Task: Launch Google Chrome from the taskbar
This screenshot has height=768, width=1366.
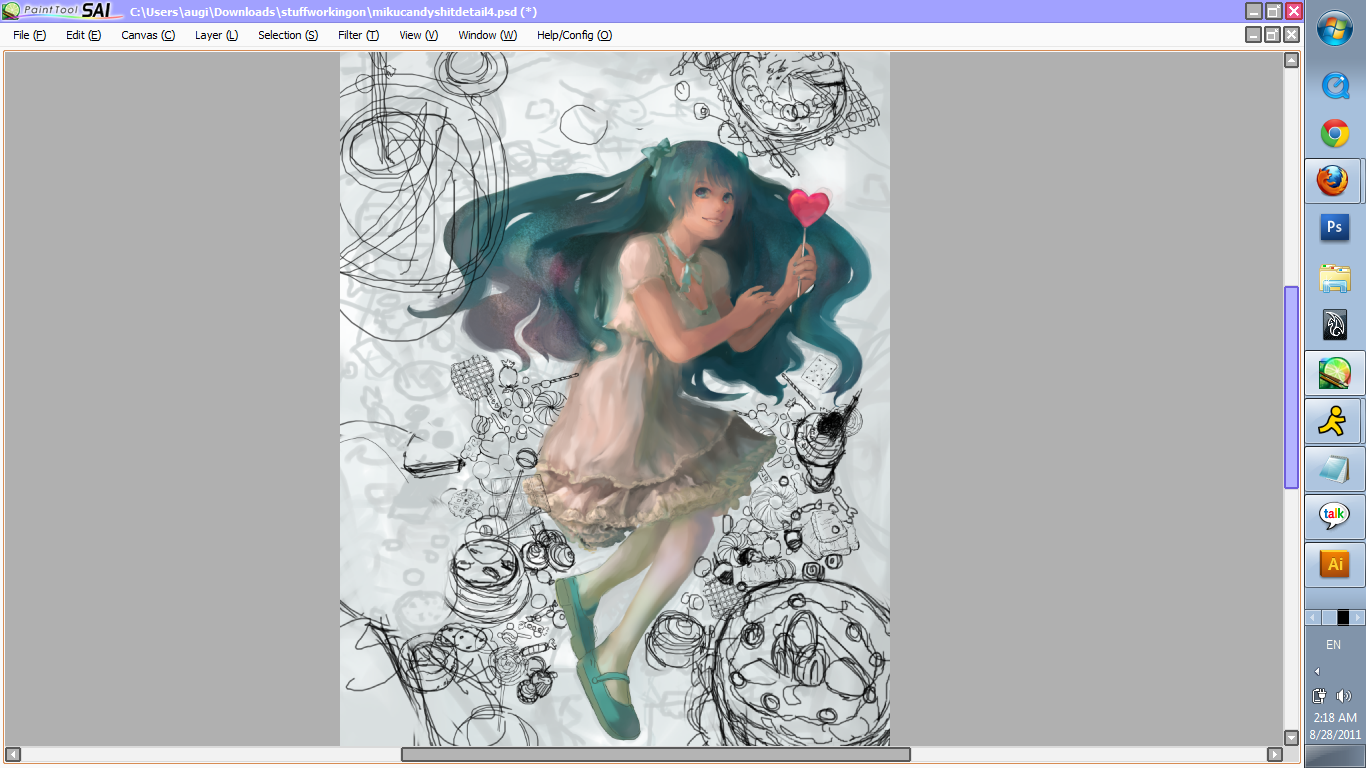Action: (1335, 133)
